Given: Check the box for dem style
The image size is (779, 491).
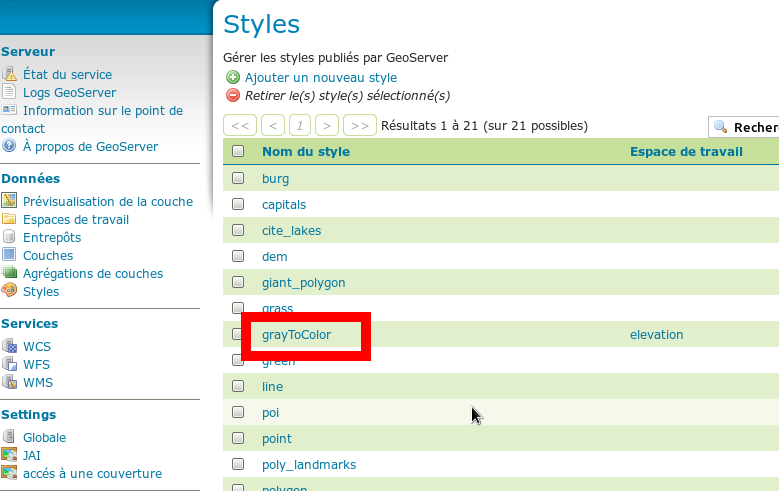Looking at the screenshot, I should coord(238,256).
